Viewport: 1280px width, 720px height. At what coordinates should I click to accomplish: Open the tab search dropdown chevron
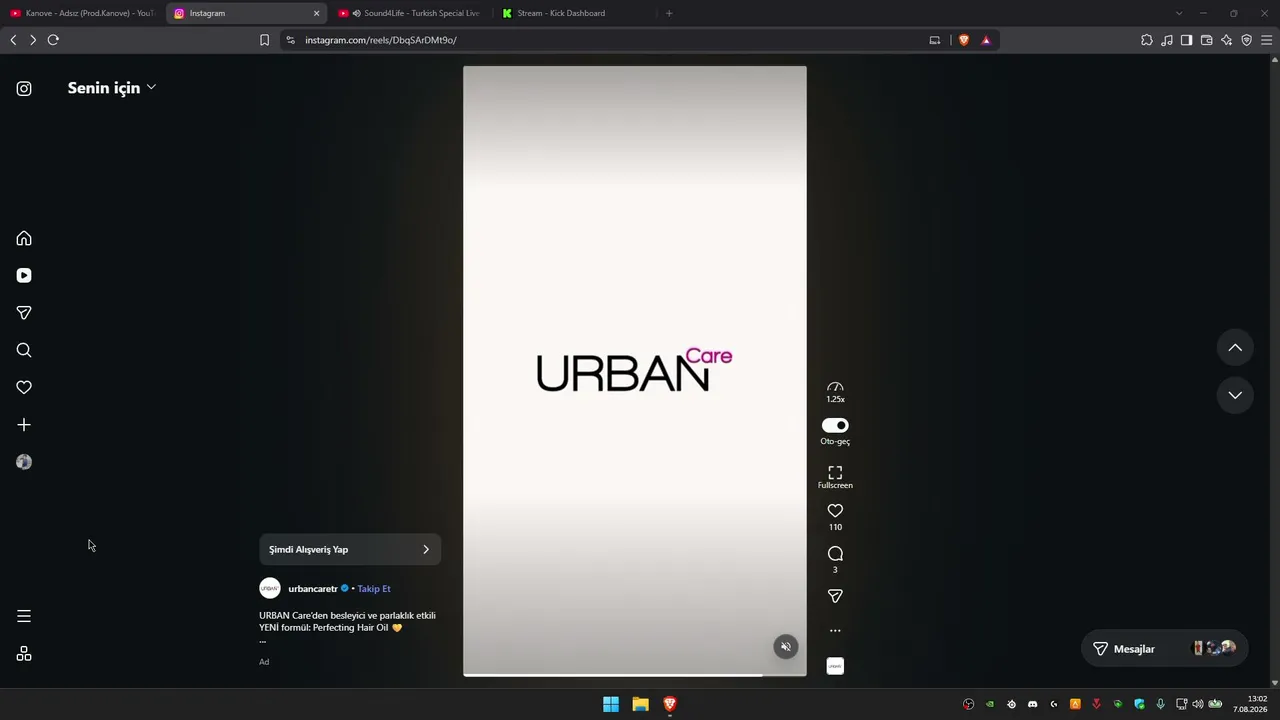point(1179,13)
